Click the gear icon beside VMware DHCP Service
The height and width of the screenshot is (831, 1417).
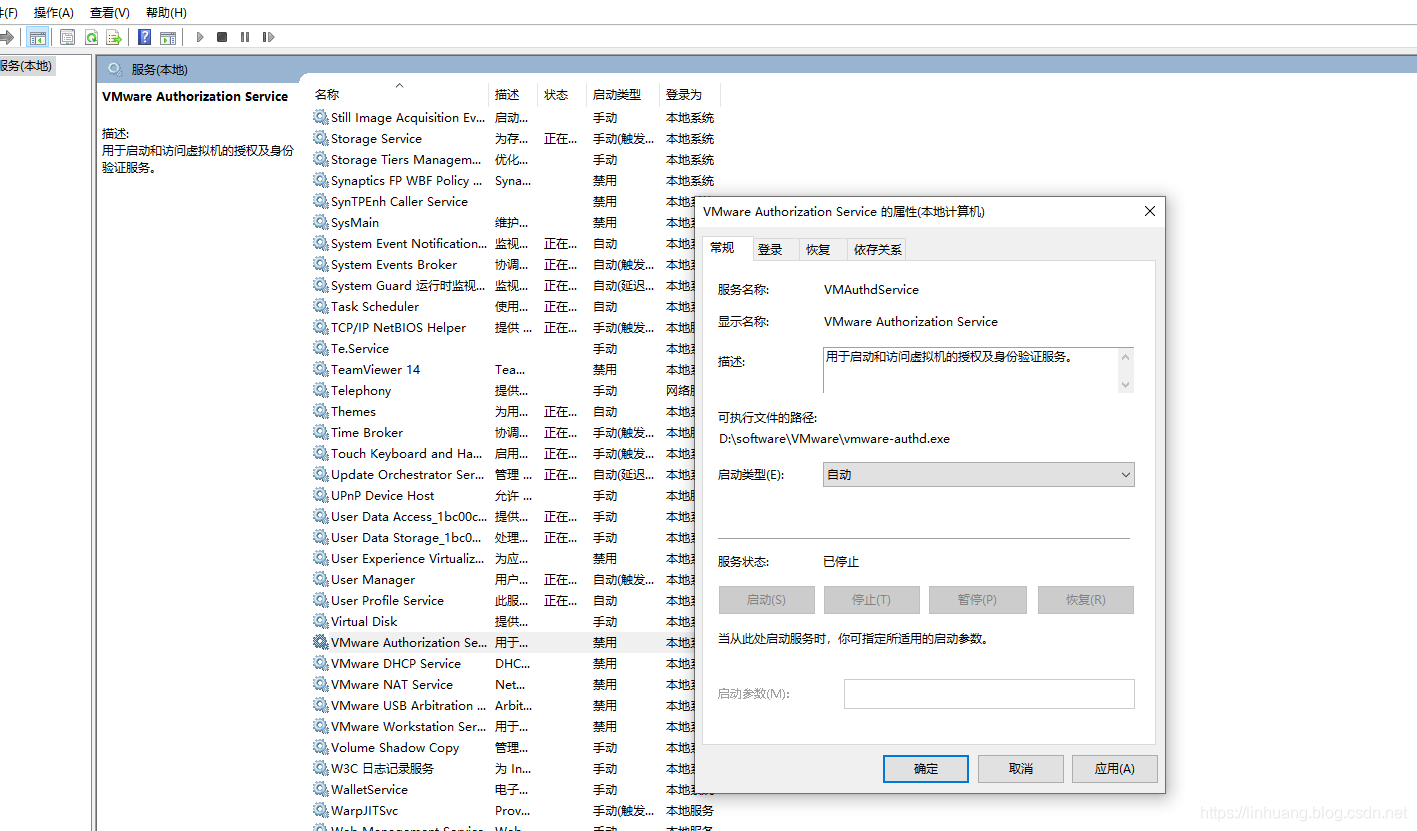pos(320,663)
